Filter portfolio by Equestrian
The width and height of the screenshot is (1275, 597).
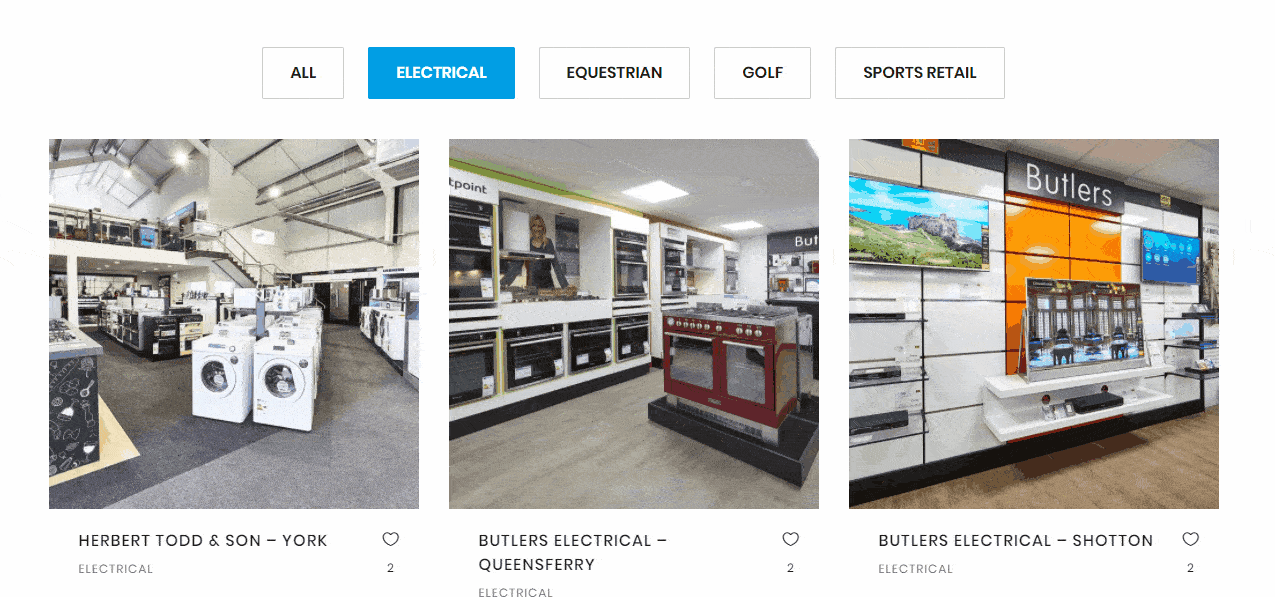(614, 73)
